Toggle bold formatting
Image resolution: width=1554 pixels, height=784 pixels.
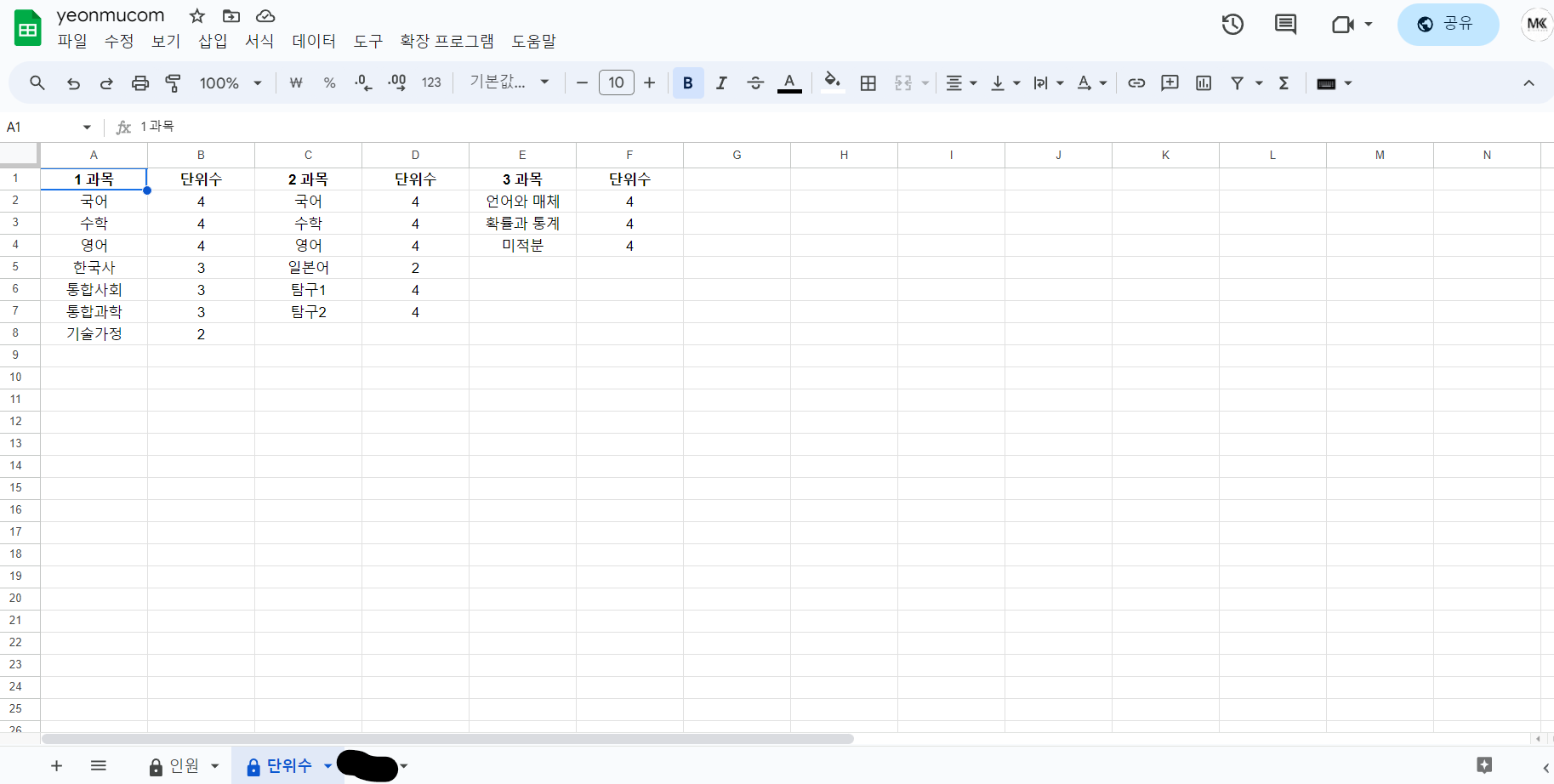tap(688, 82)
